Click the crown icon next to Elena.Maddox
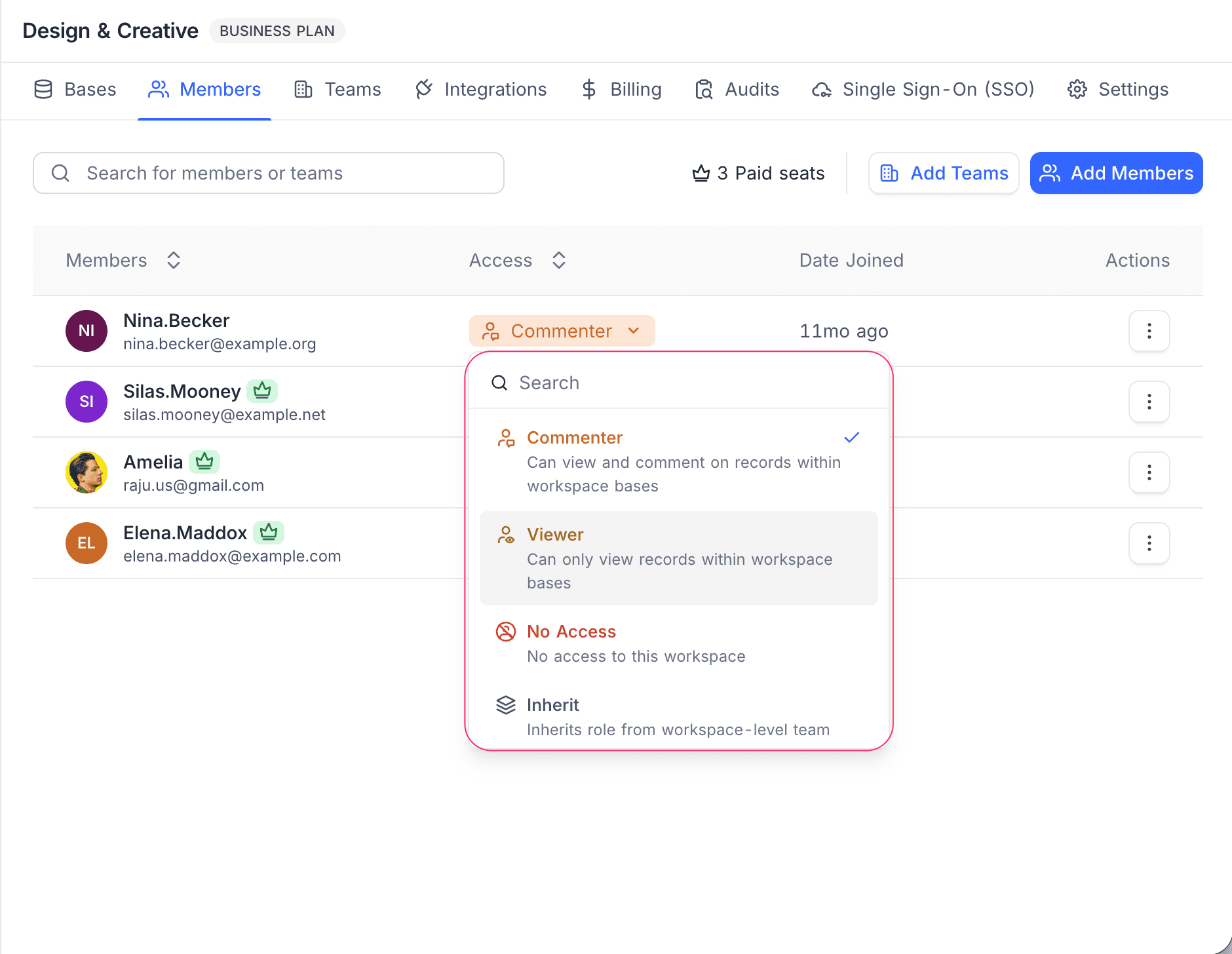 [269, 533]
